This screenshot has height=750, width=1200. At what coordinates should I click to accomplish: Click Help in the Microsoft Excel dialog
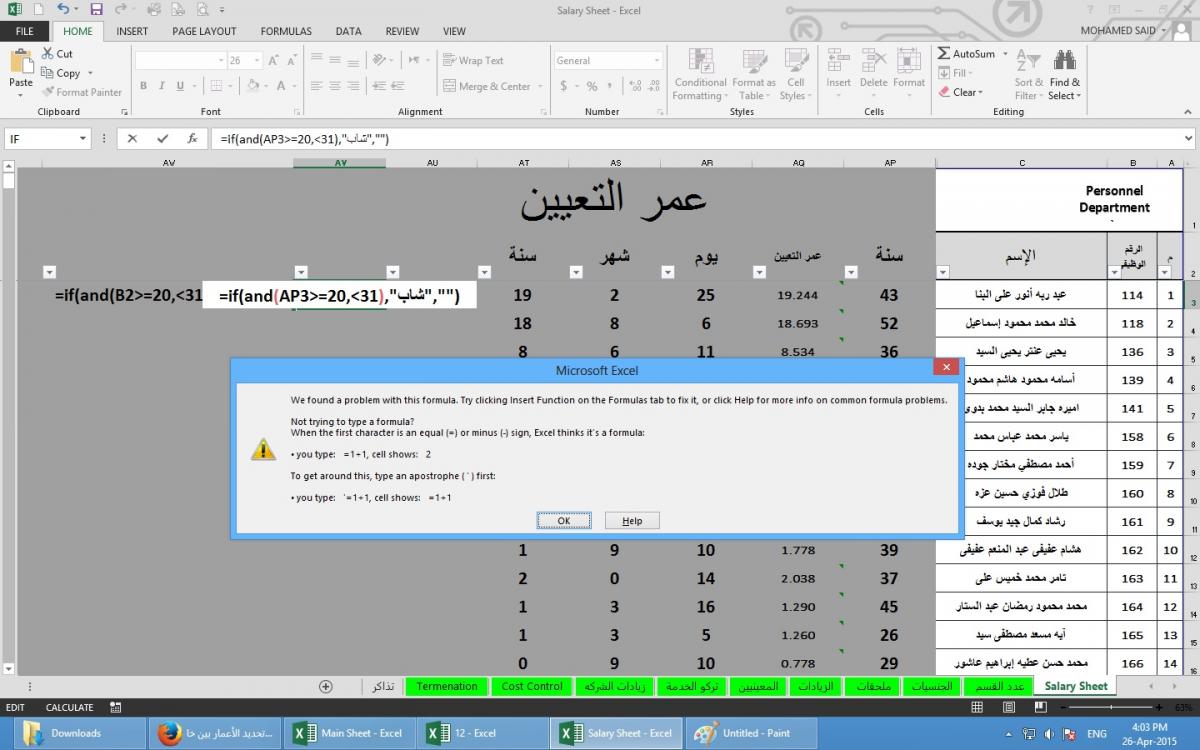[632, 520]
